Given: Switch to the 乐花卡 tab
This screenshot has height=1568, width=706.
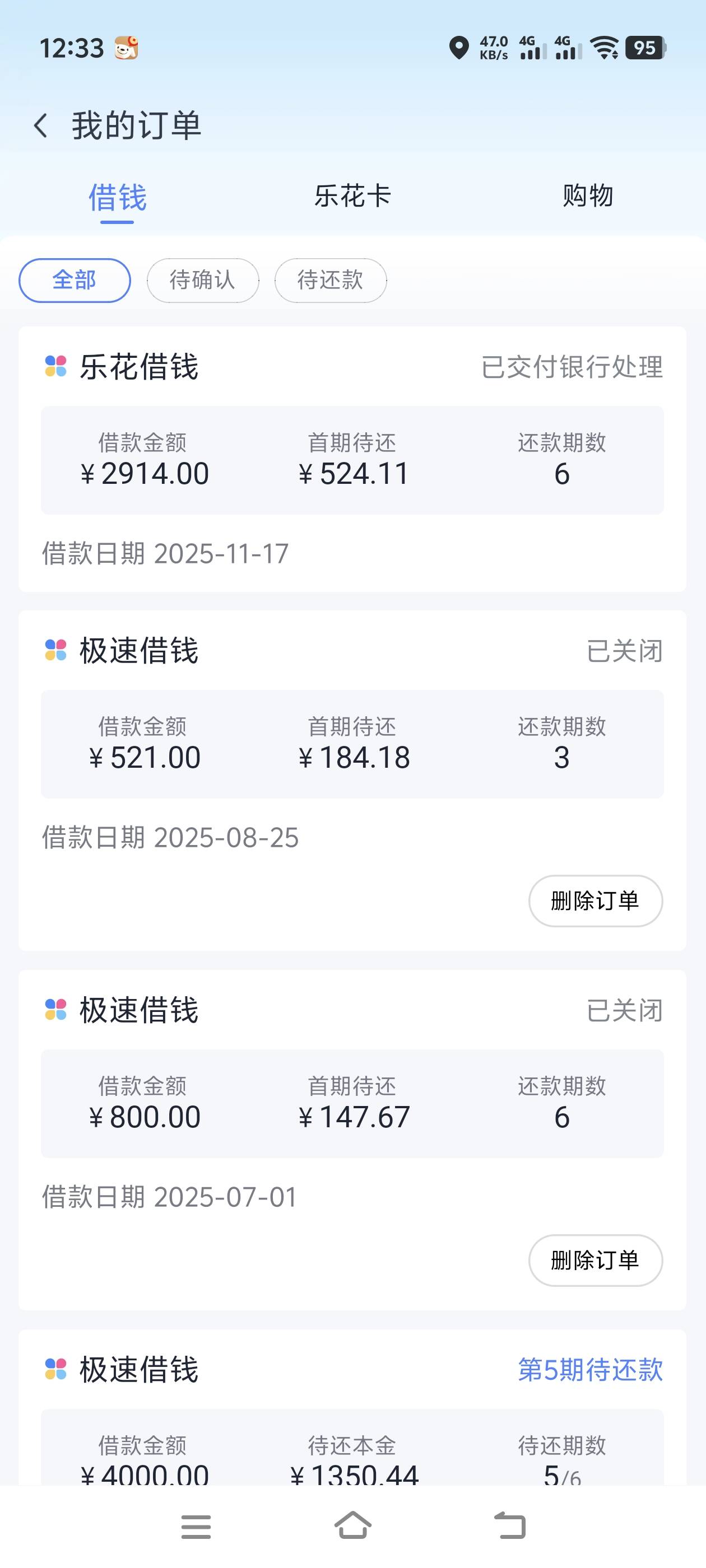Looking at the screenshot, I should point(352,196).
